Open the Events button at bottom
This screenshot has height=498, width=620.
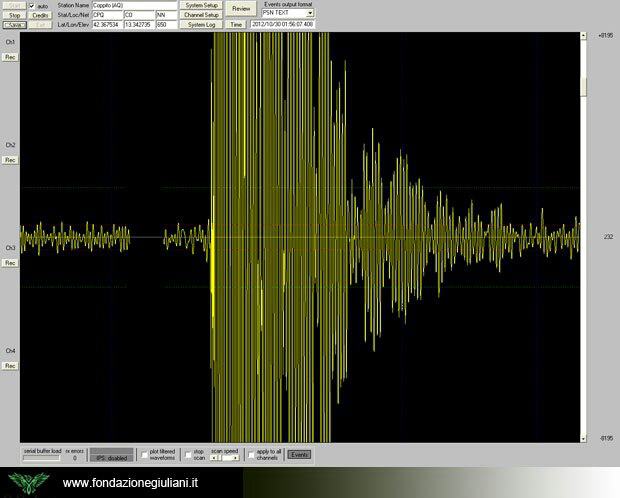click(299, 454)
